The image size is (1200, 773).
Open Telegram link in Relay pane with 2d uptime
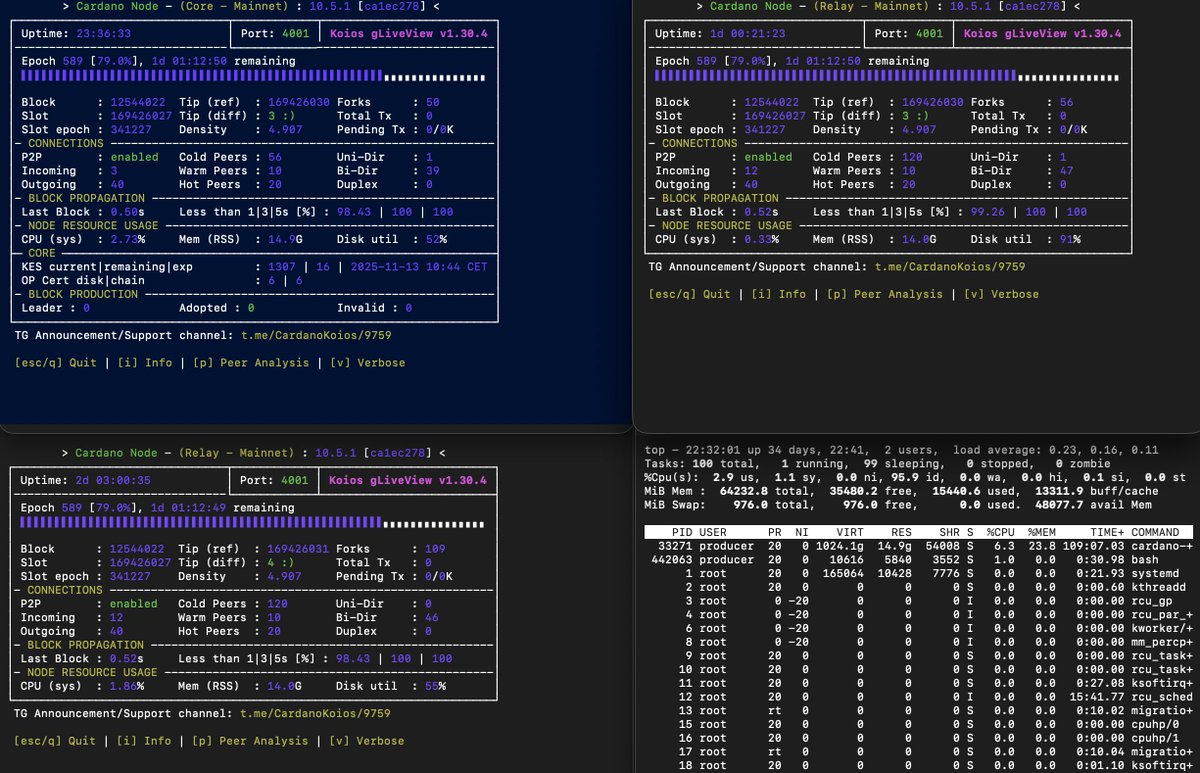315,714
